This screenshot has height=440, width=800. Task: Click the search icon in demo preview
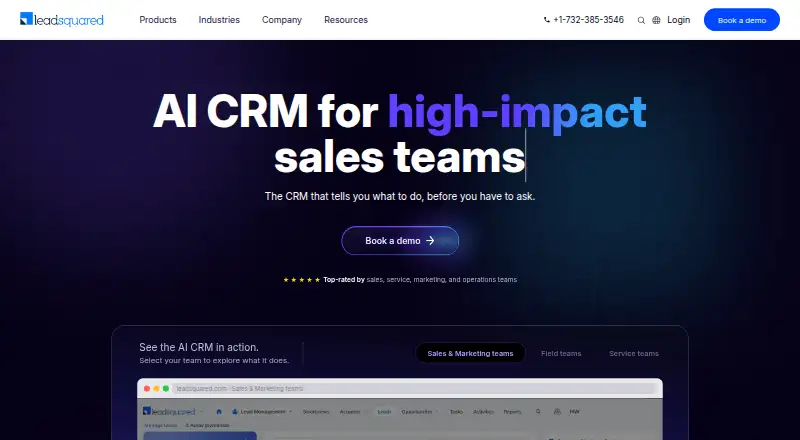(x=538, y=411)
